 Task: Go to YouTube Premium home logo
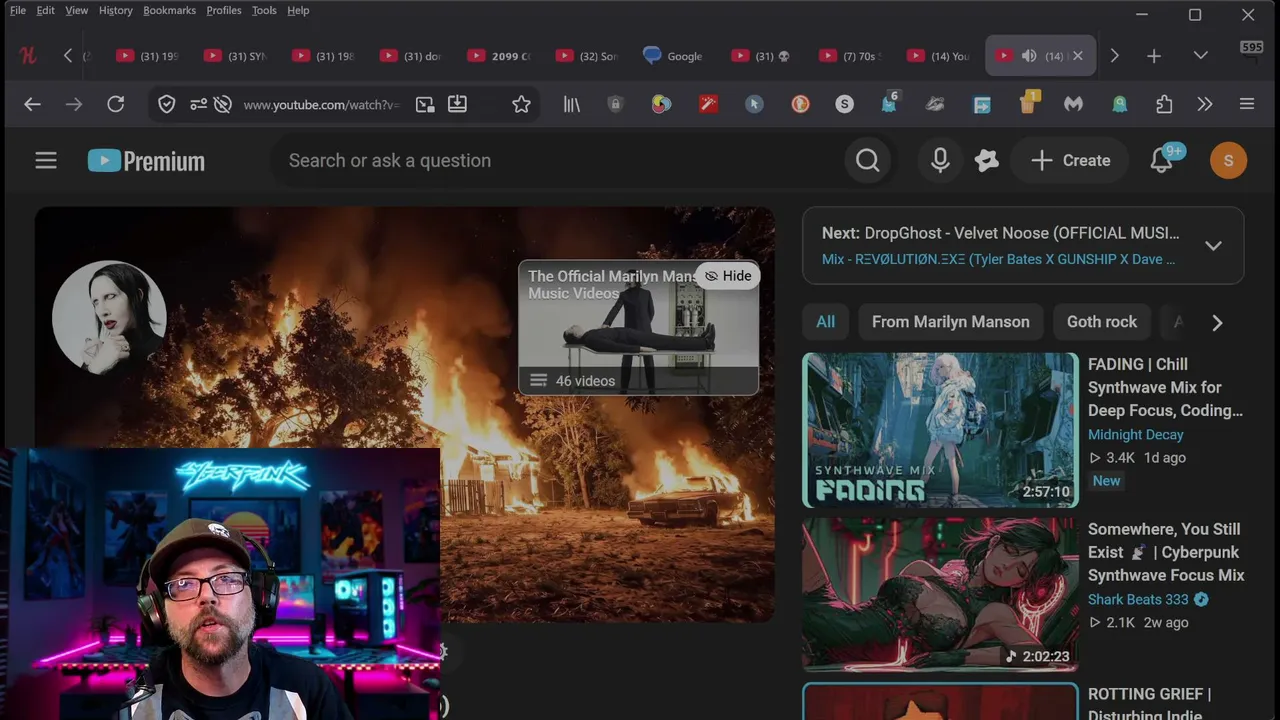tap(146, 160)
